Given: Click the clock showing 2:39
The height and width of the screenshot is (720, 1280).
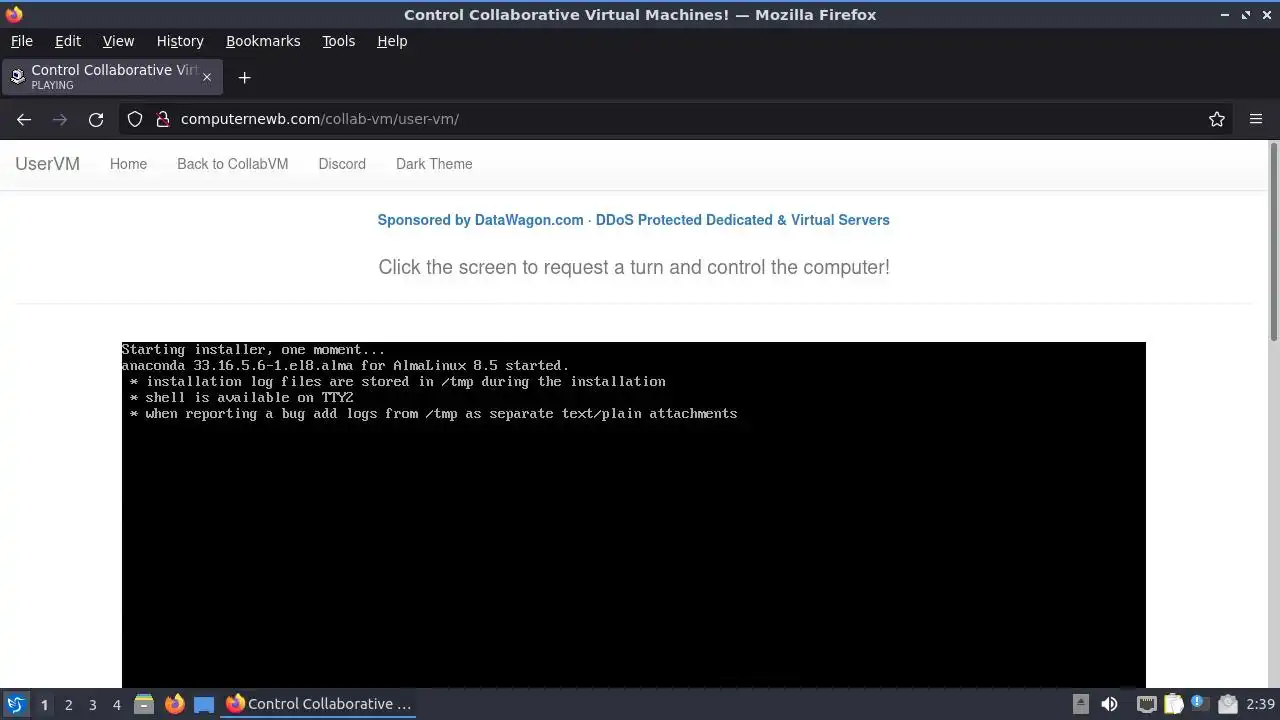Looking at the screenshot, I should pyautogui.click(x=1260, y=704).
